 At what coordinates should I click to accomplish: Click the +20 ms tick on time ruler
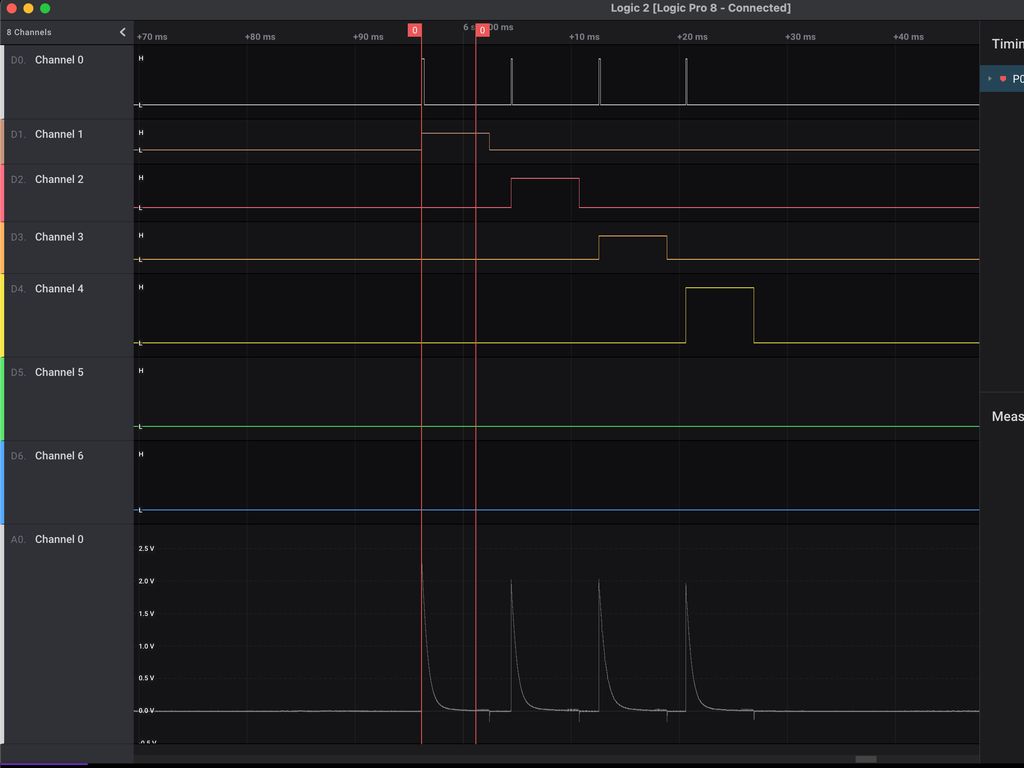(x=692, y=37)
